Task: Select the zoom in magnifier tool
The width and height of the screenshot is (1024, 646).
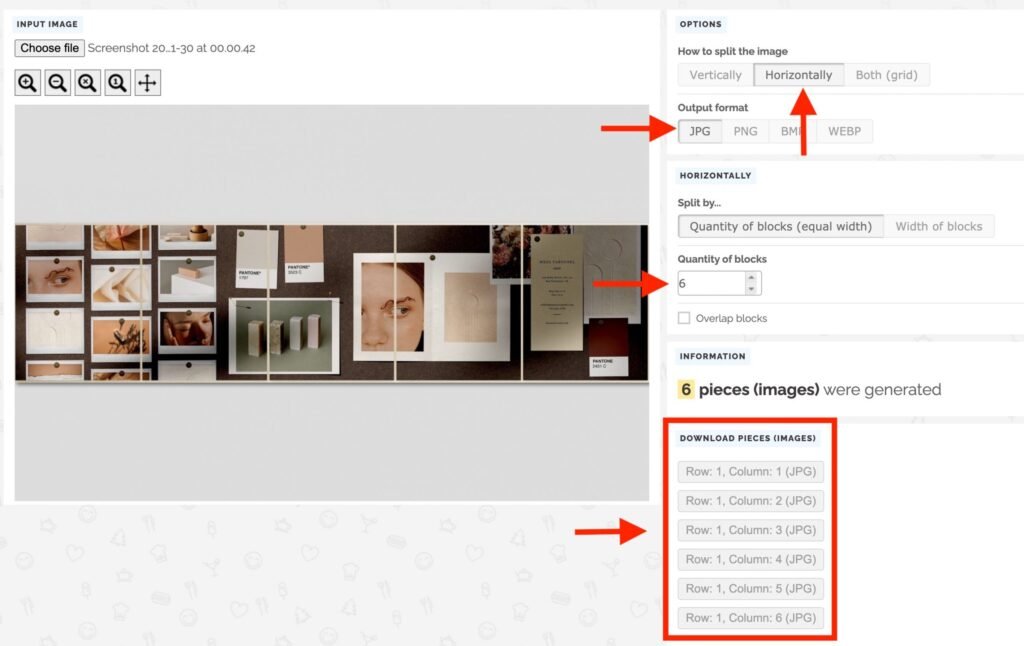Action: pyautogui.click(x=27, y=82)
